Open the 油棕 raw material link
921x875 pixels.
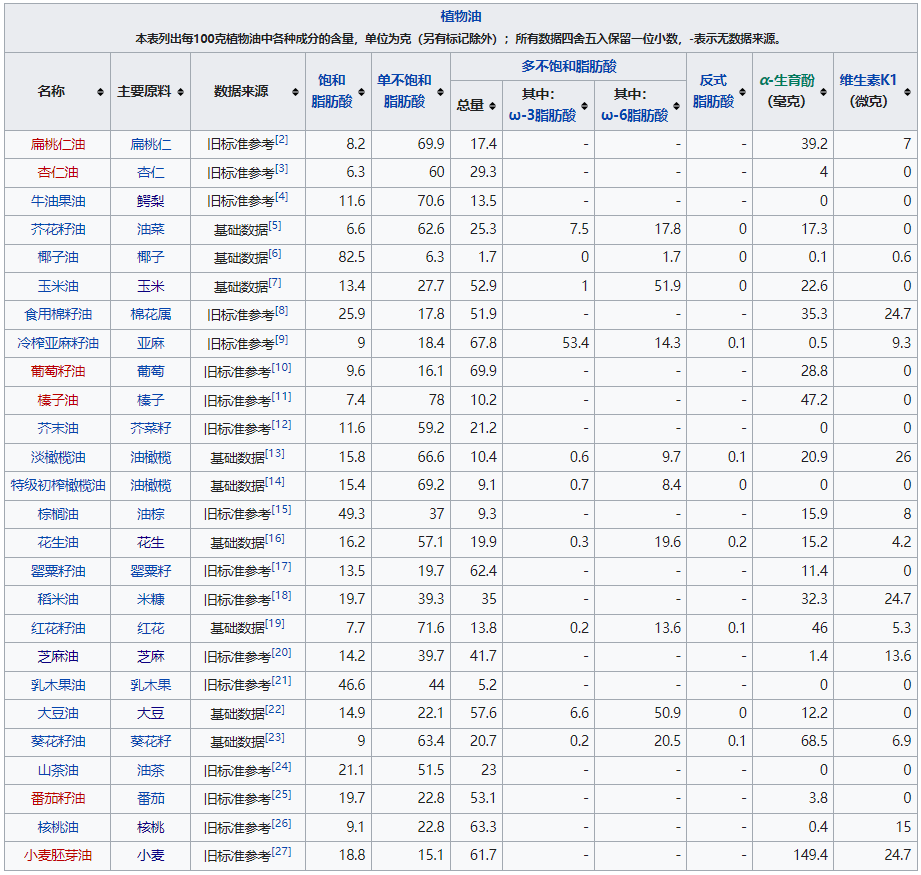click(150, 514)
